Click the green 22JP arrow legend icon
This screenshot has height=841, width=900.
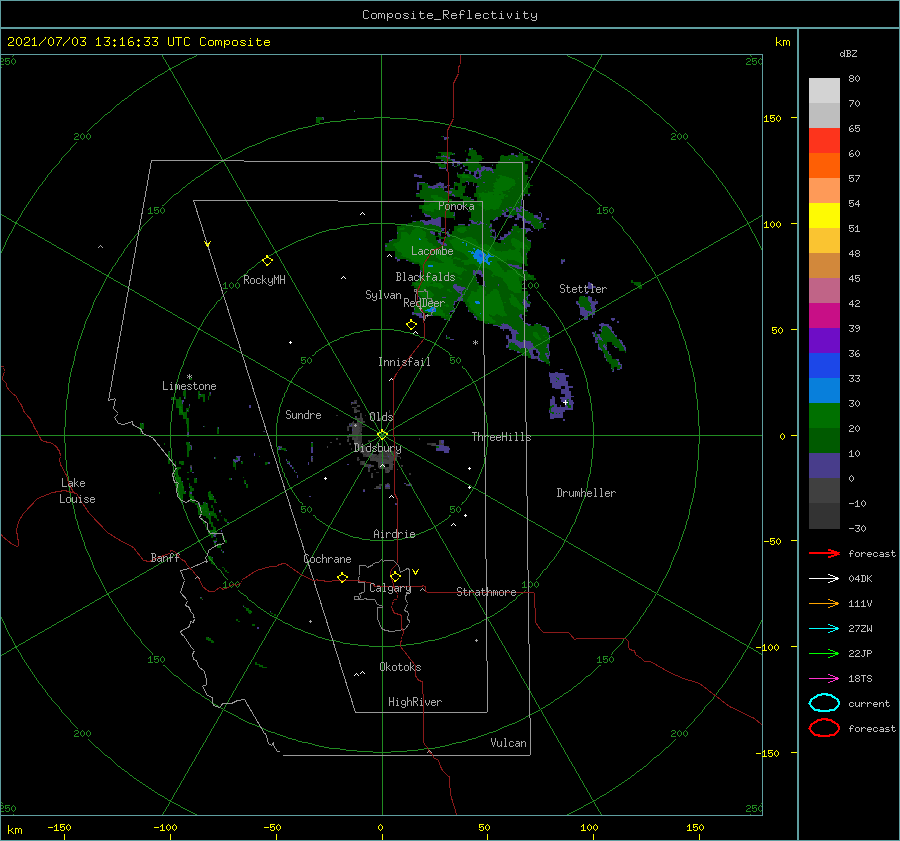[x=824, y=653]
